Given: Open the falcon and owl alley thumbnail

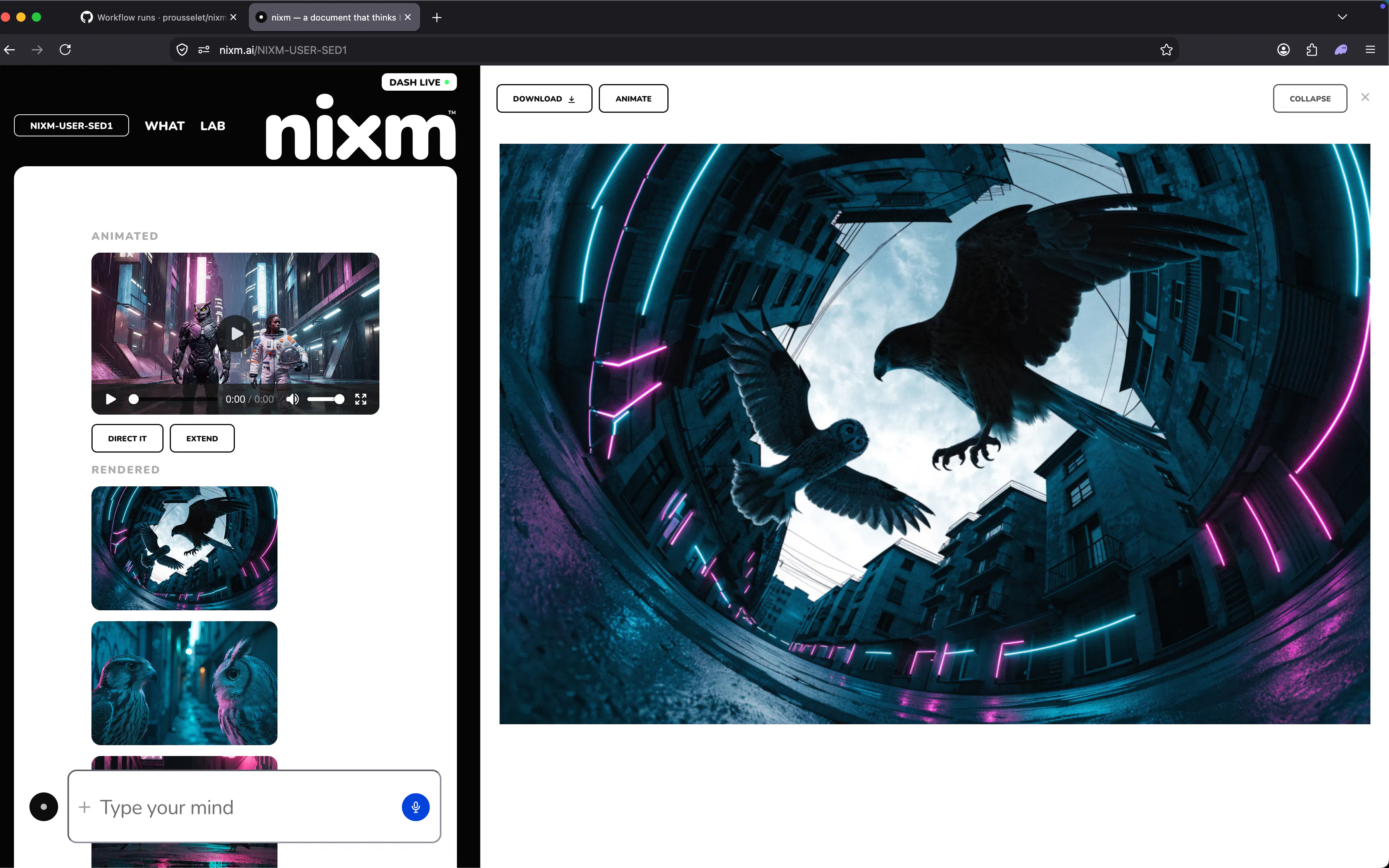Looking at the screenshot, I should click(184, 683).
